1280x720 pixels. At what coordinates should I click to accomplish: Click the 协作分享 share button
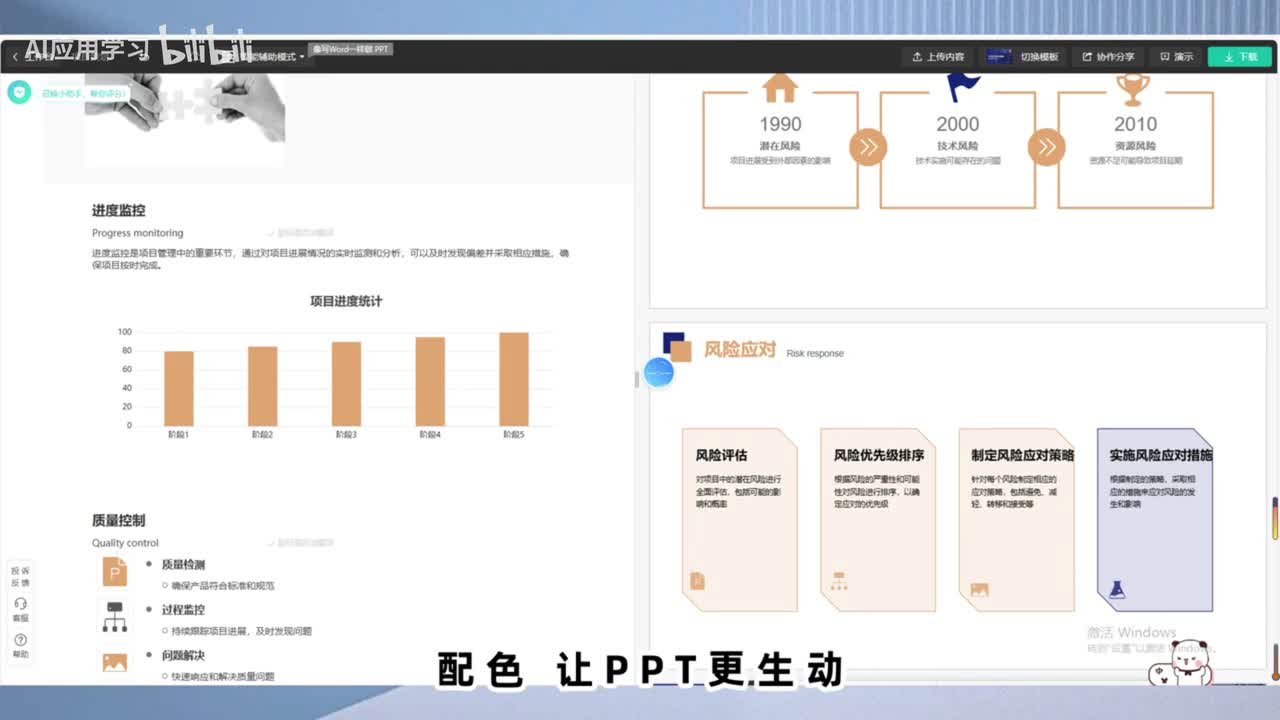[x=1108, y=57]
